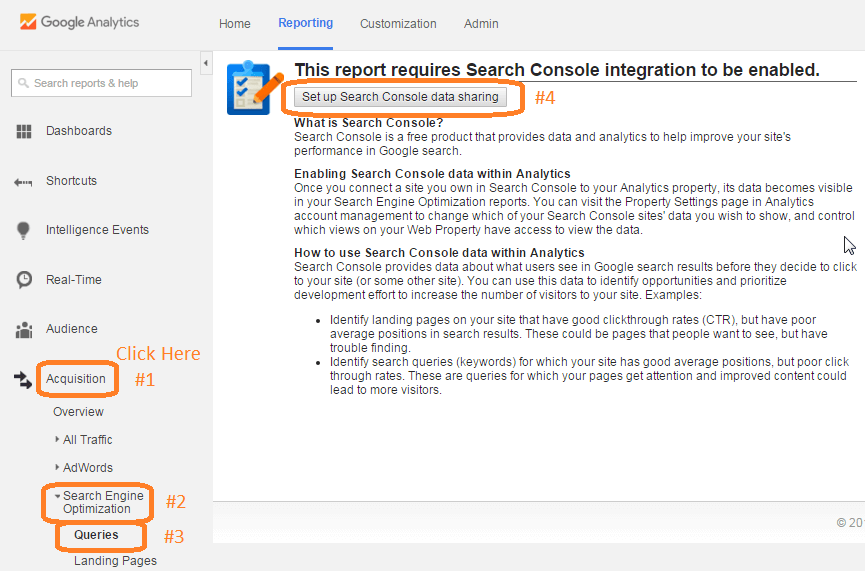Open Dashboards section
Screen dimensions: 865x574
(79, 131)
